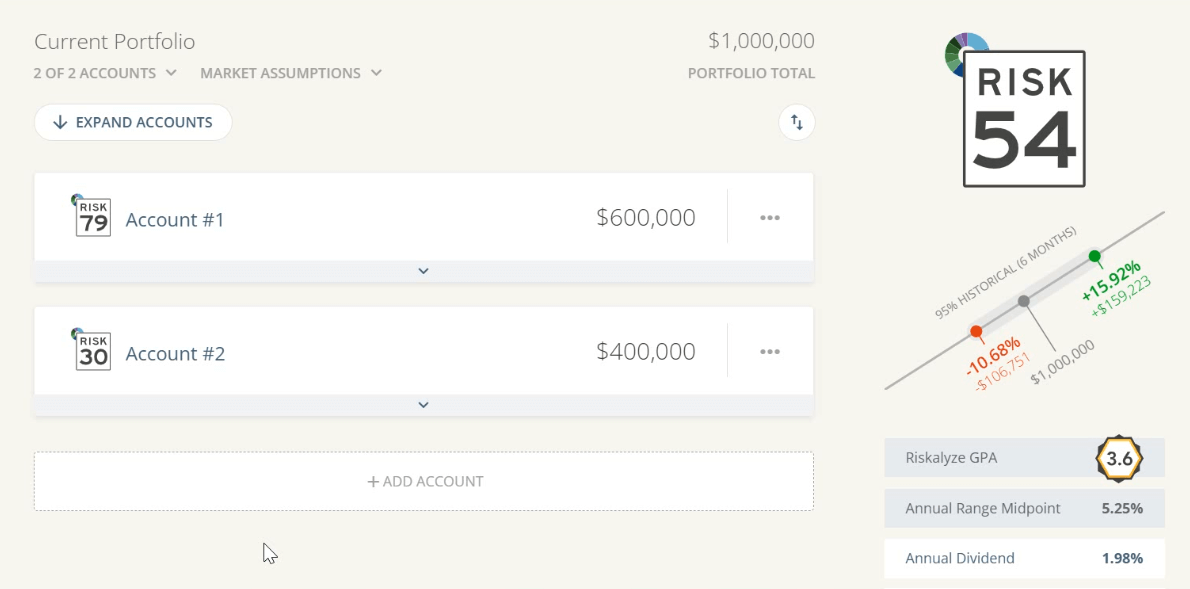1190x589 pixels.
Task: Open the three-dot menu for Account #1
Action: (769, 218)
